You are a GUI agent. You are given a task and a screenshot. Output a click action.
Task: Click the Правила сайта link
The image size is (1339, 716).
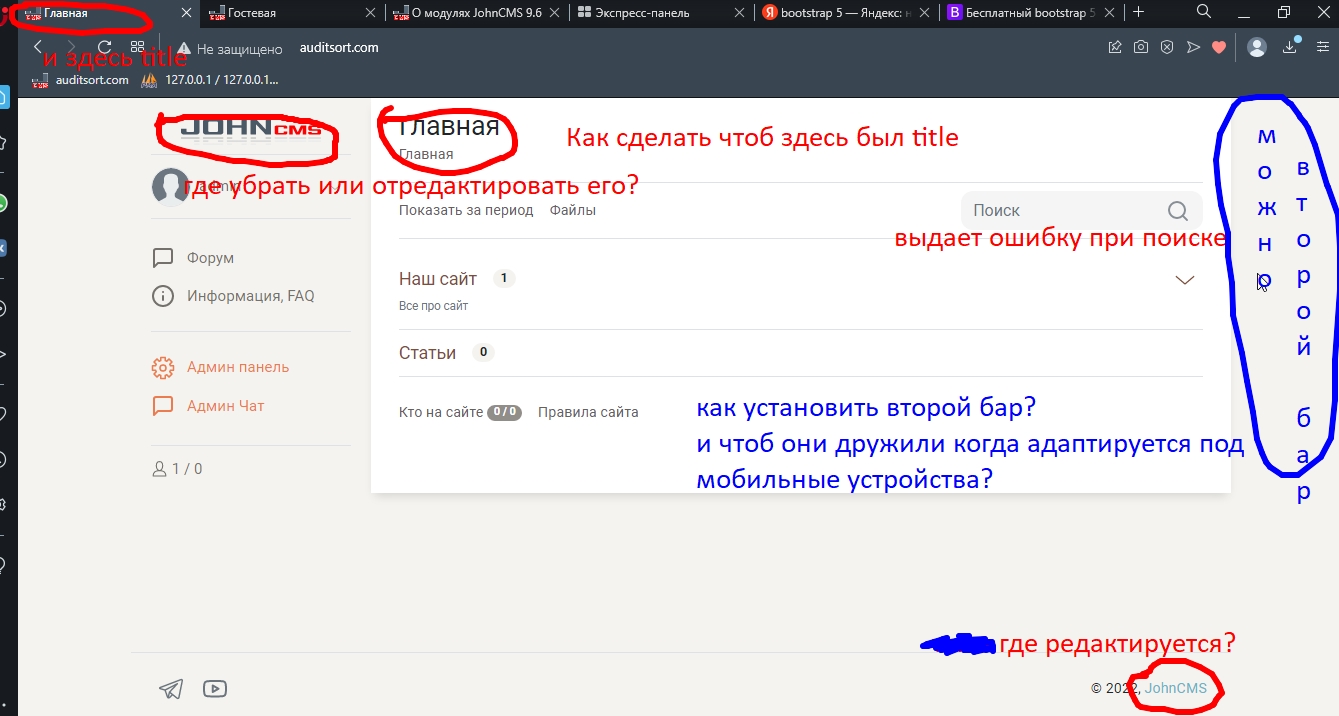[x=588, y=412]
